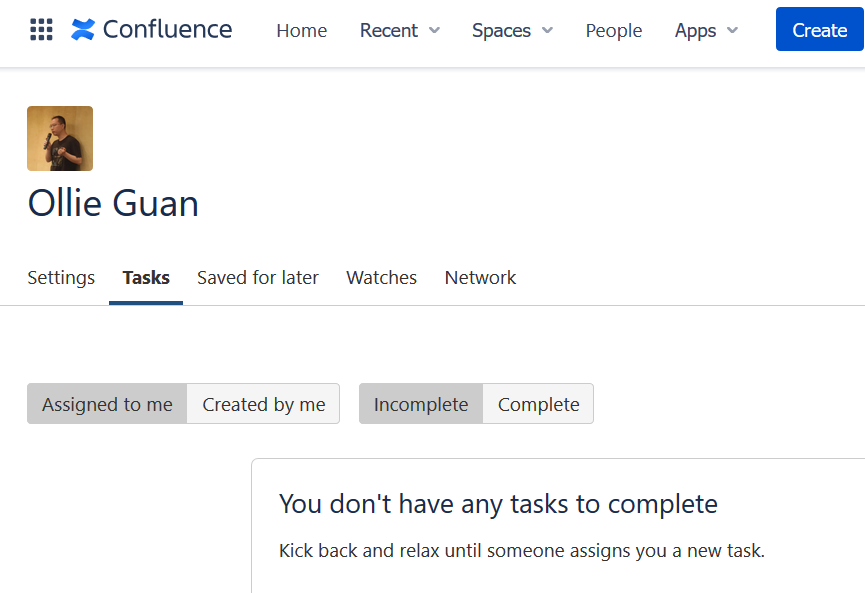
Task: Click the 'Kick back and relax' message text
Action: pos(522,551)
